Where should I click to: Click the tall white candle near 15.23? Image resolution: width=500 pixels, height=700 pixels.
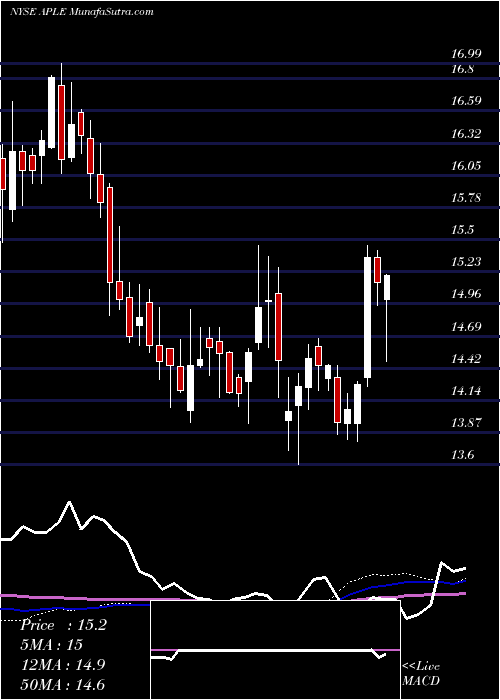367,317
